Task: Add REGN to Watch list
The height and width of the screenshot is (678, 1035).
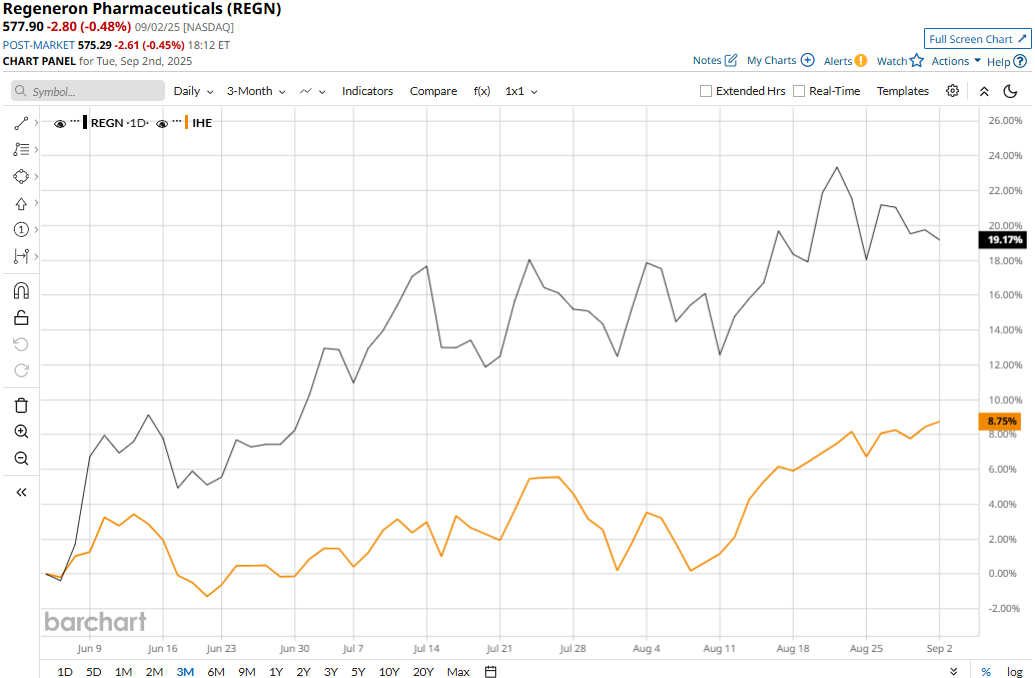Action: pos(900,61)
